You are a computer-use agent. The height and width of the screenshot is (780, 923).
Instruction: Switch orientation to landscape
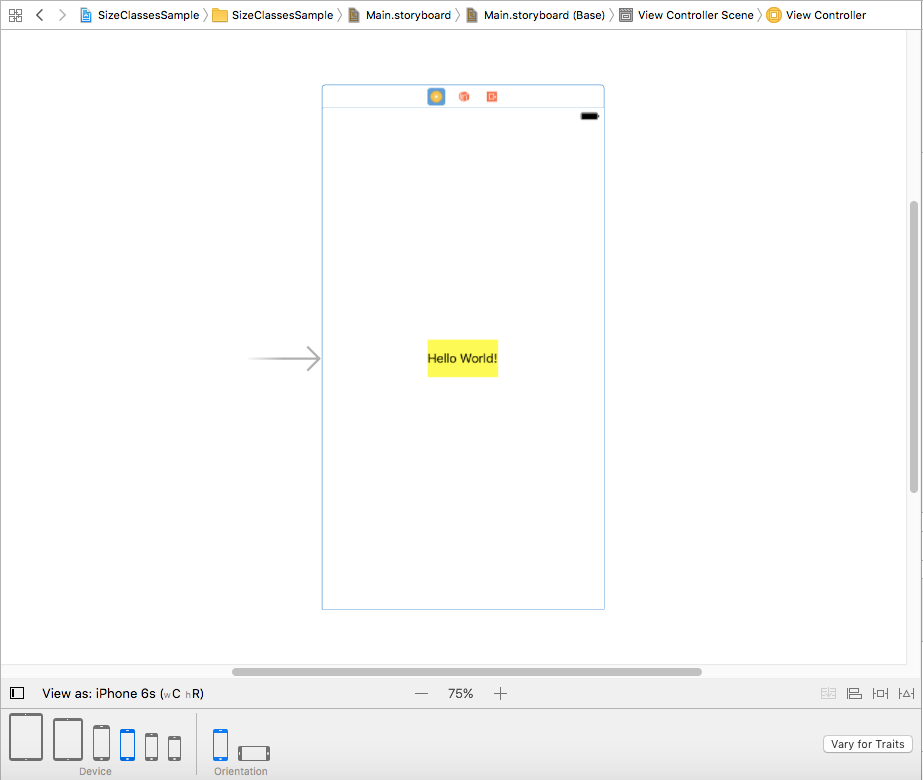(x=254, y=753)
